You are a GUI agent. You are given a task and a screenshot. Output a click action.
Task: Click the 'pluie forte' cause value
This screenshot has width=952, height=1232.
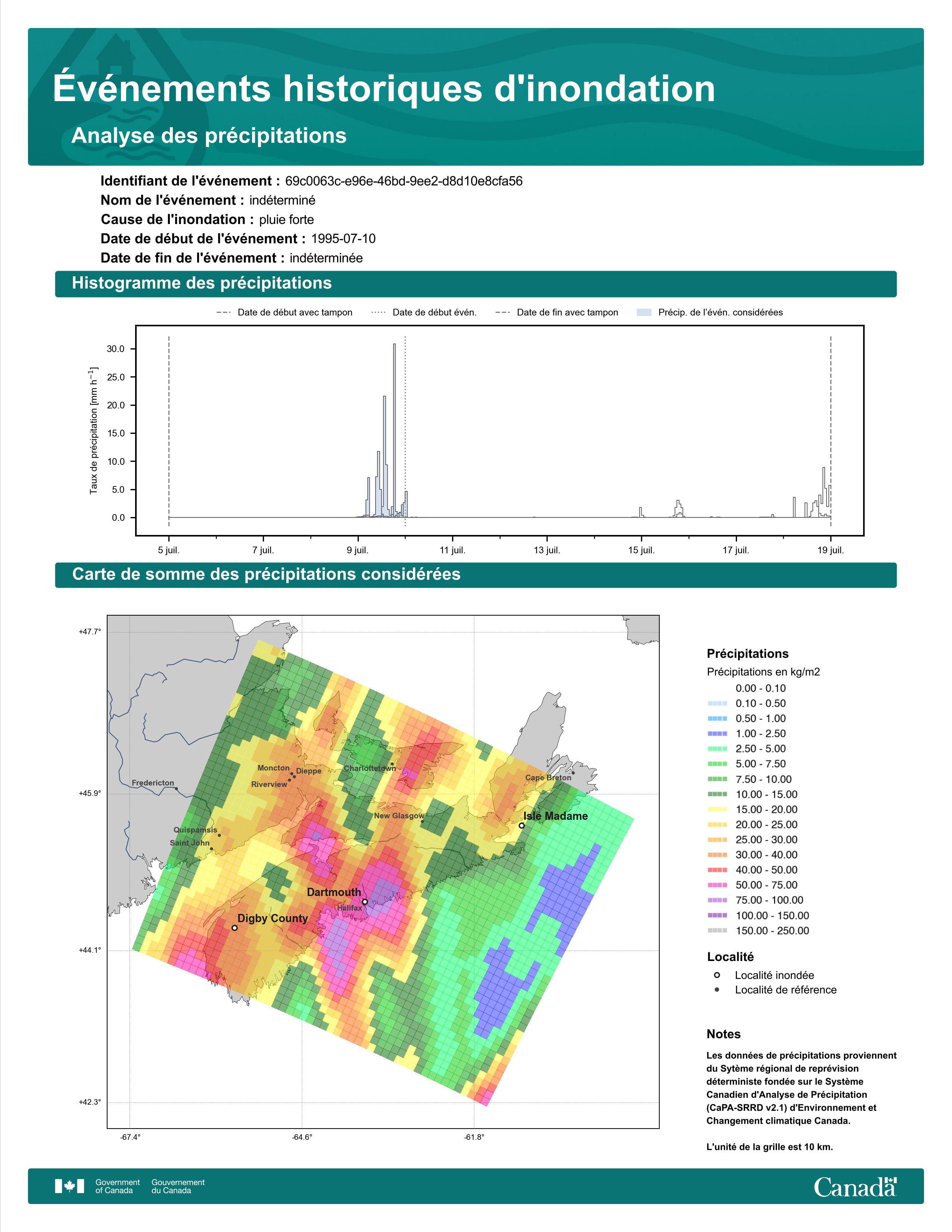(x=286, y=220)
